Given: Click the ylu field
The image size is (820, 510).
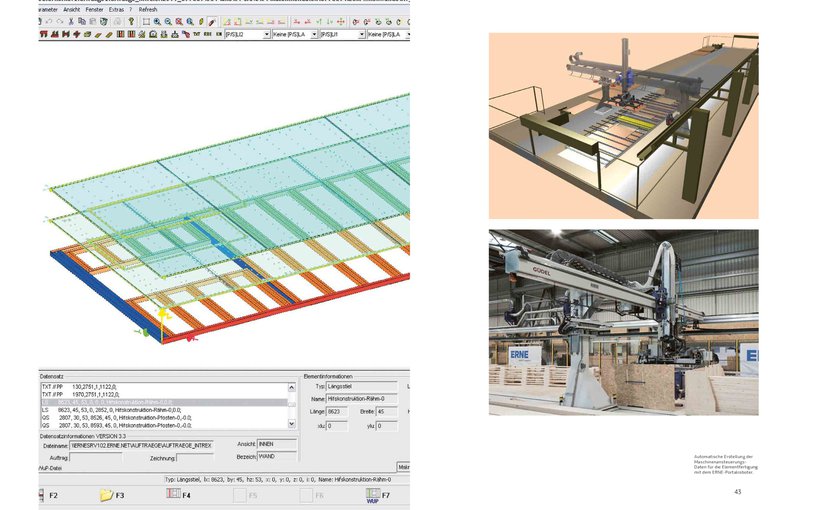Looking at the screenshot, I should pyautogui.click(x=387, y=426).
